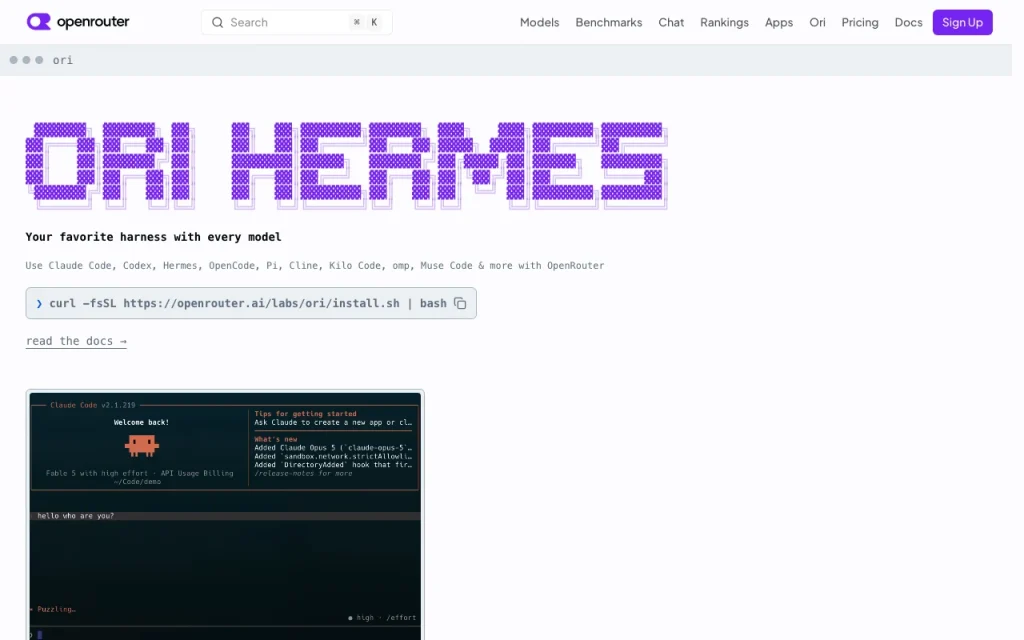The height and width of the screenshot is (640, 1024).
Task: Click the /release-notes for more text
Action: pos(303,473)
